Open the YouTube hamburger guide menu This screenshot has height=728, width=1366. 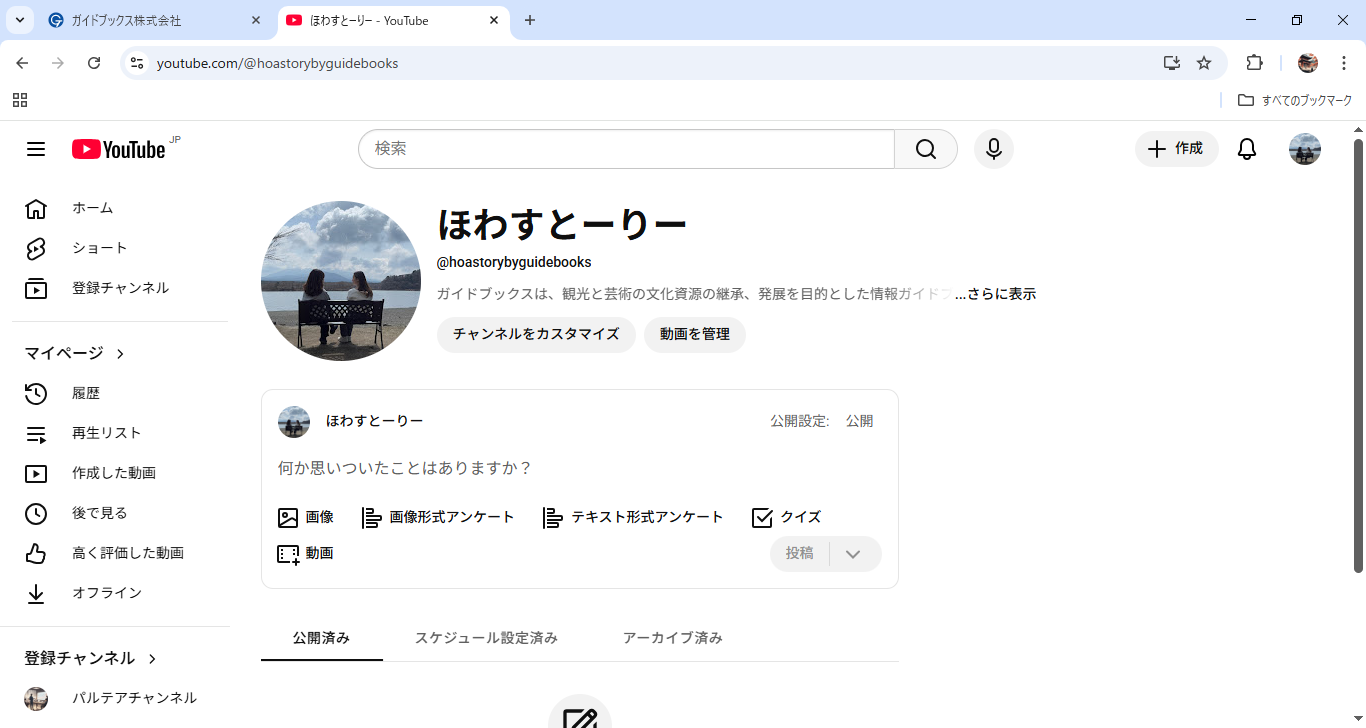click(36, 149)
